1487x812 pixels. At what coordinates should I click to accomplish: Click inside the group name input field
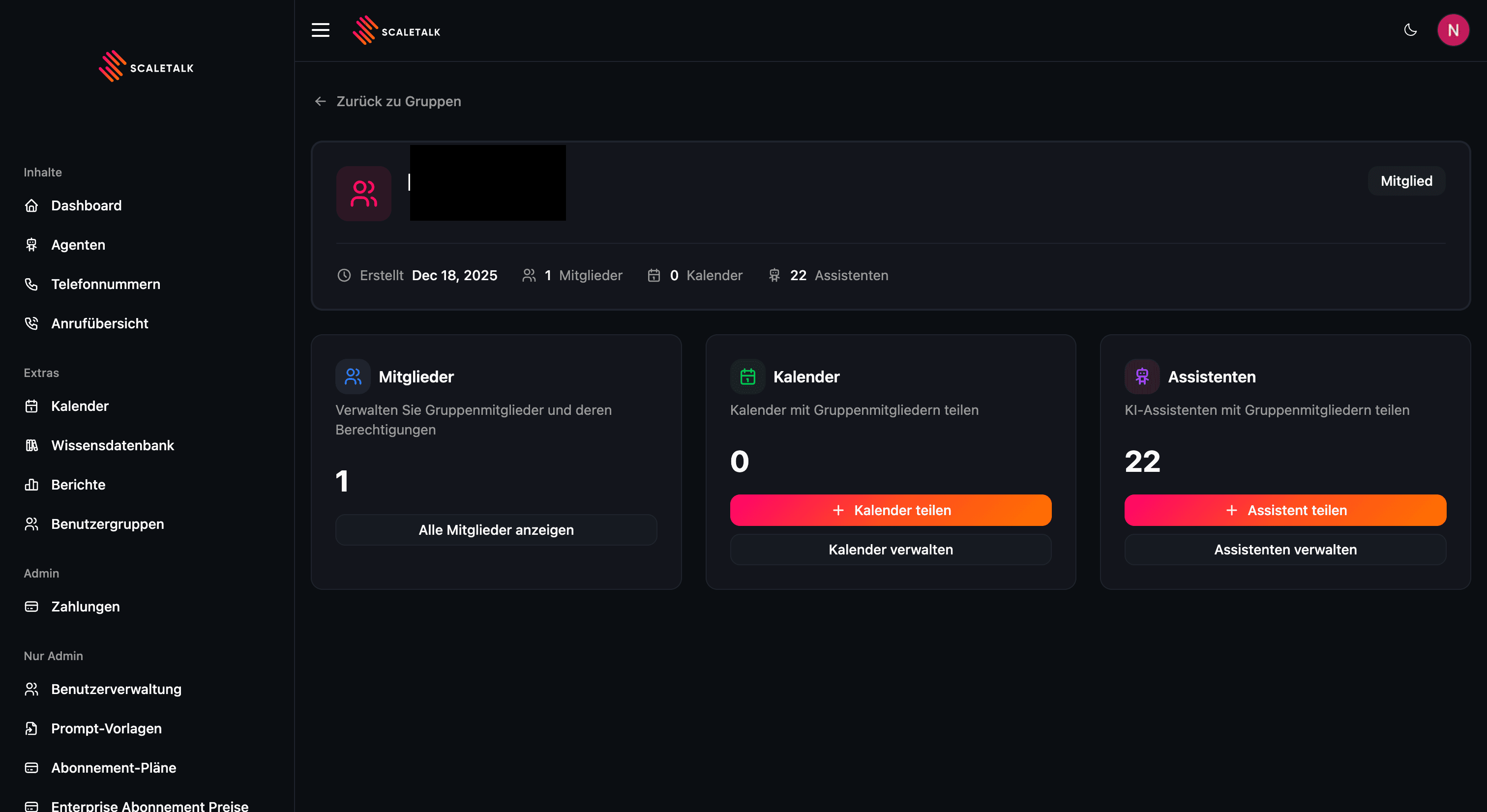488,183
